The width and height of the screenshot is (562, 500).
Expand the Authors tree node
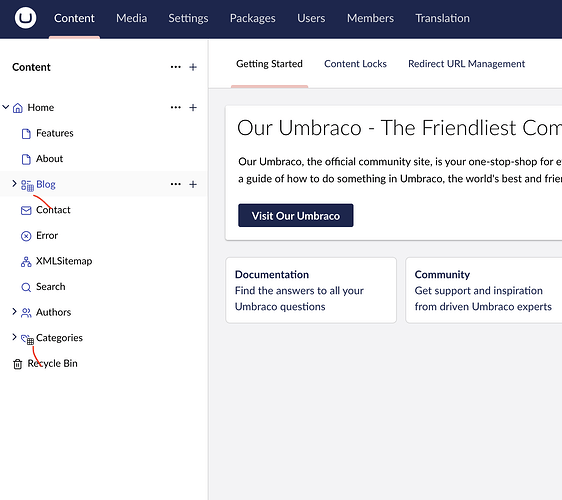click(x=14, y=311)
